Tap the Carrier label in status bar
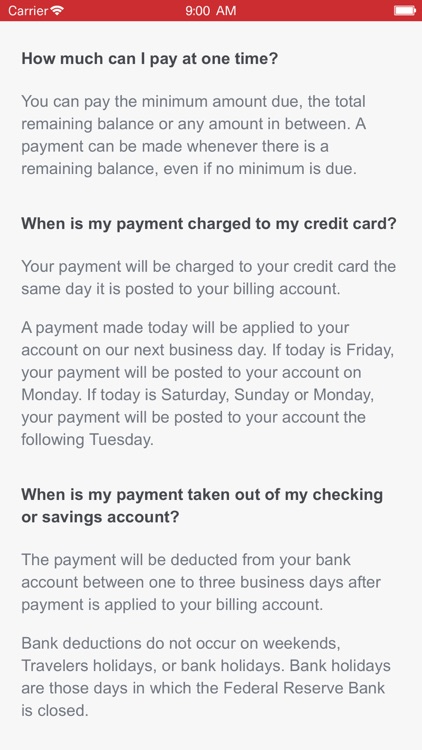 coord(28,10)
